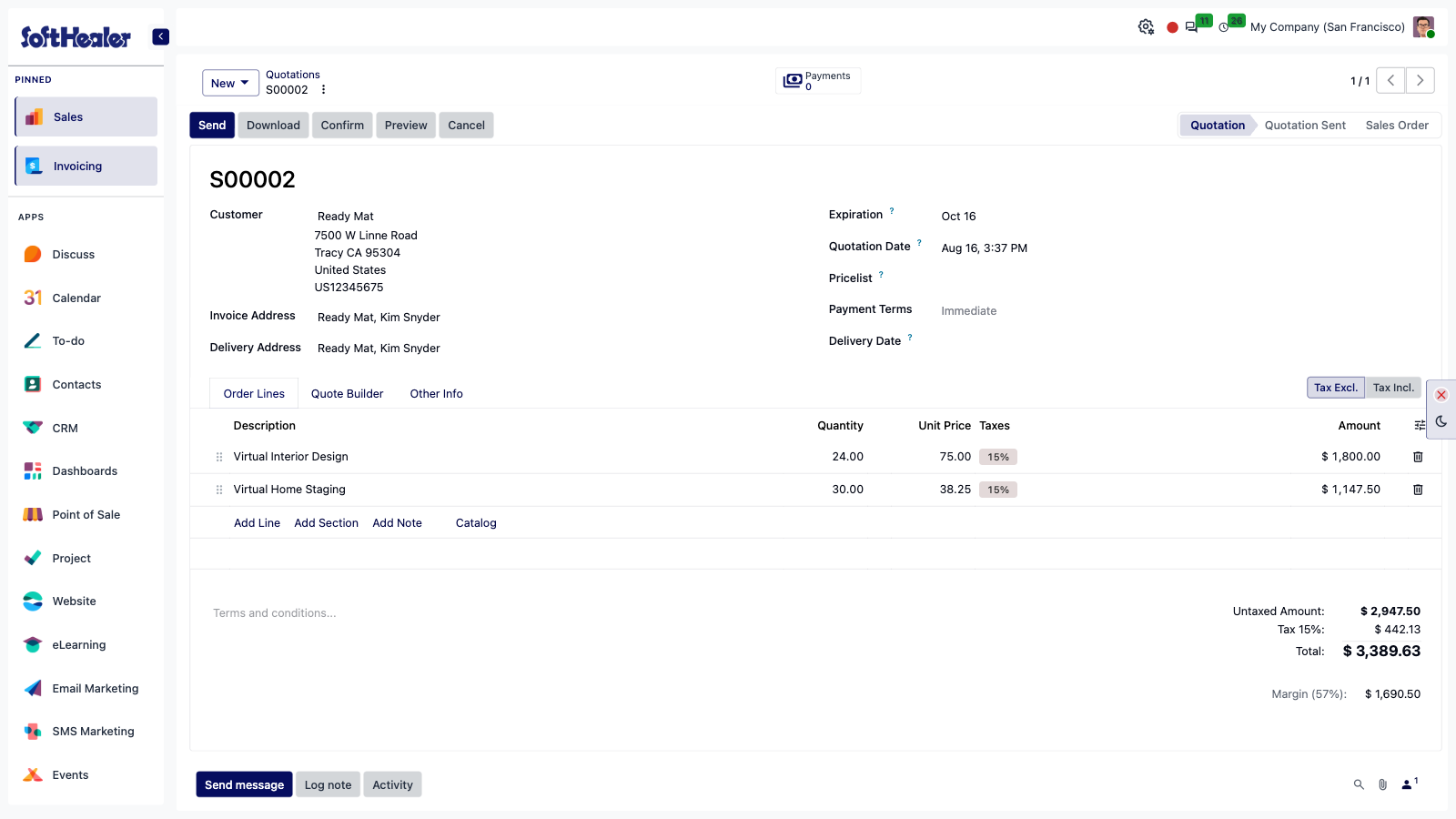This screenshot has width=1456, height=819.
Task: Click the Send button
Action: coord(212,126)
